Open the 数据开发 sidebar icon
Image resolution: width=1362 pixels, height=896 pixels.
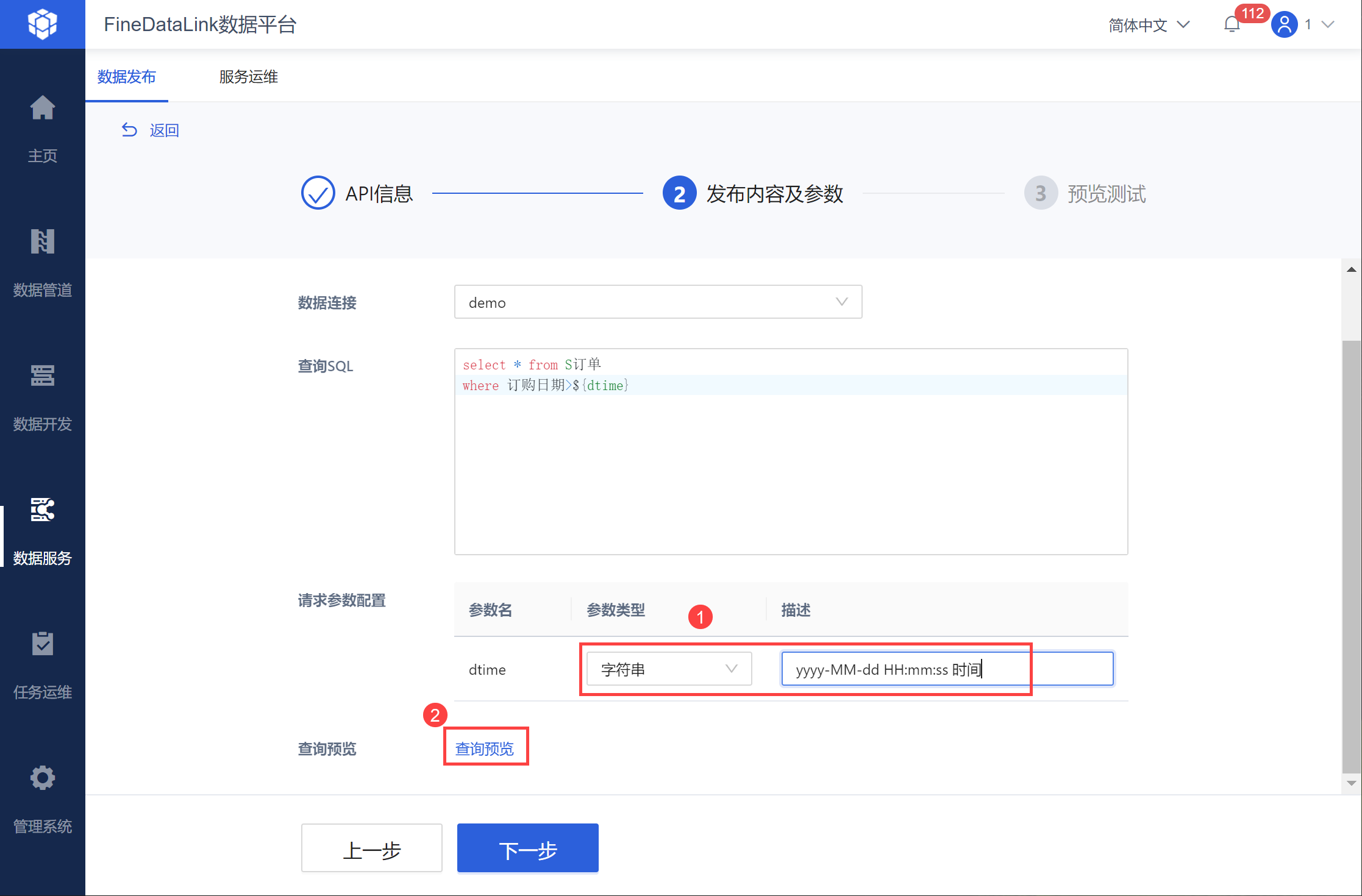pos(42,375)
